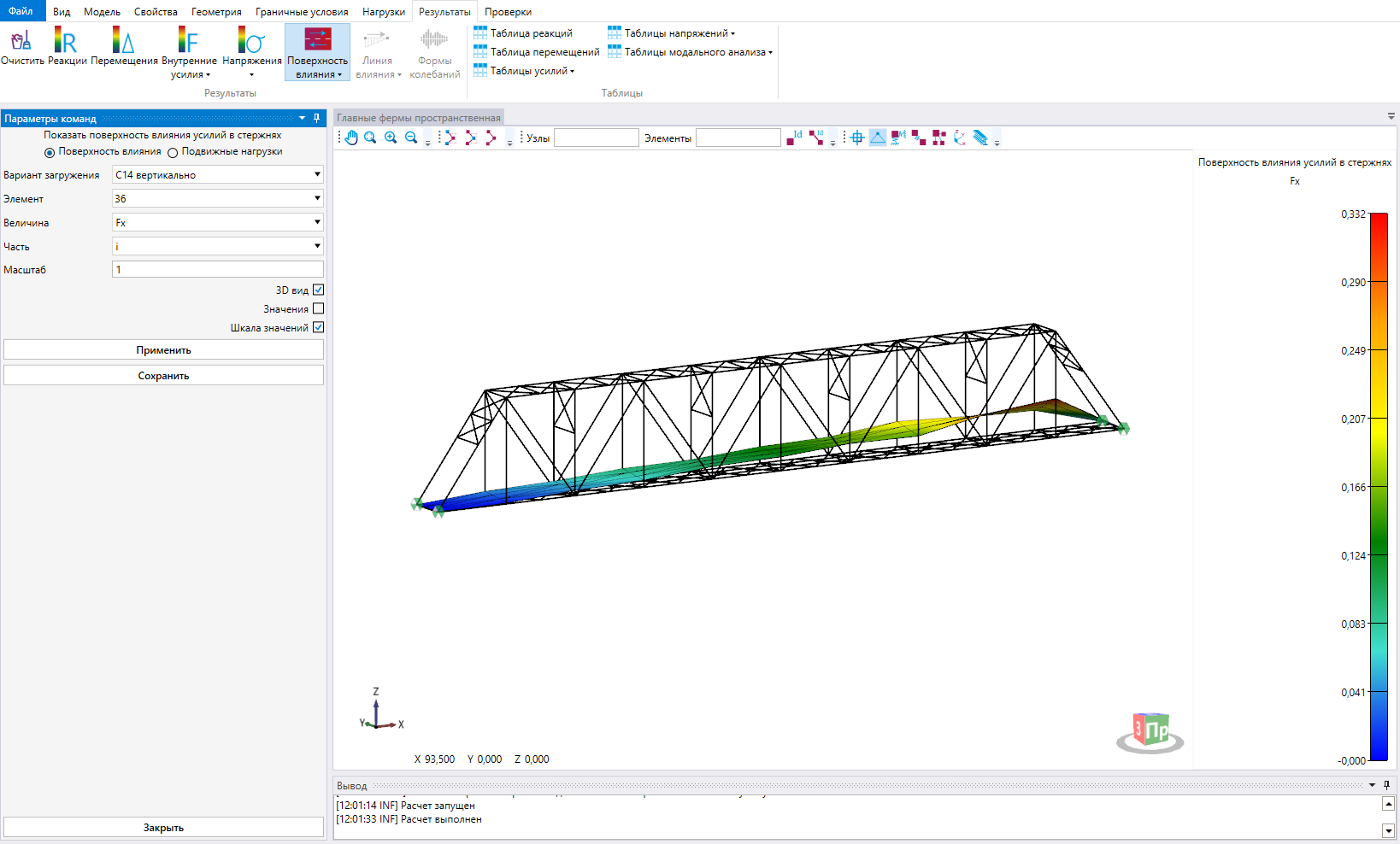The width and height of the screenshot is (1400, 844).
Task: Open Внутренние усилия (Internal forces) tool
Action: click(189, 53)
